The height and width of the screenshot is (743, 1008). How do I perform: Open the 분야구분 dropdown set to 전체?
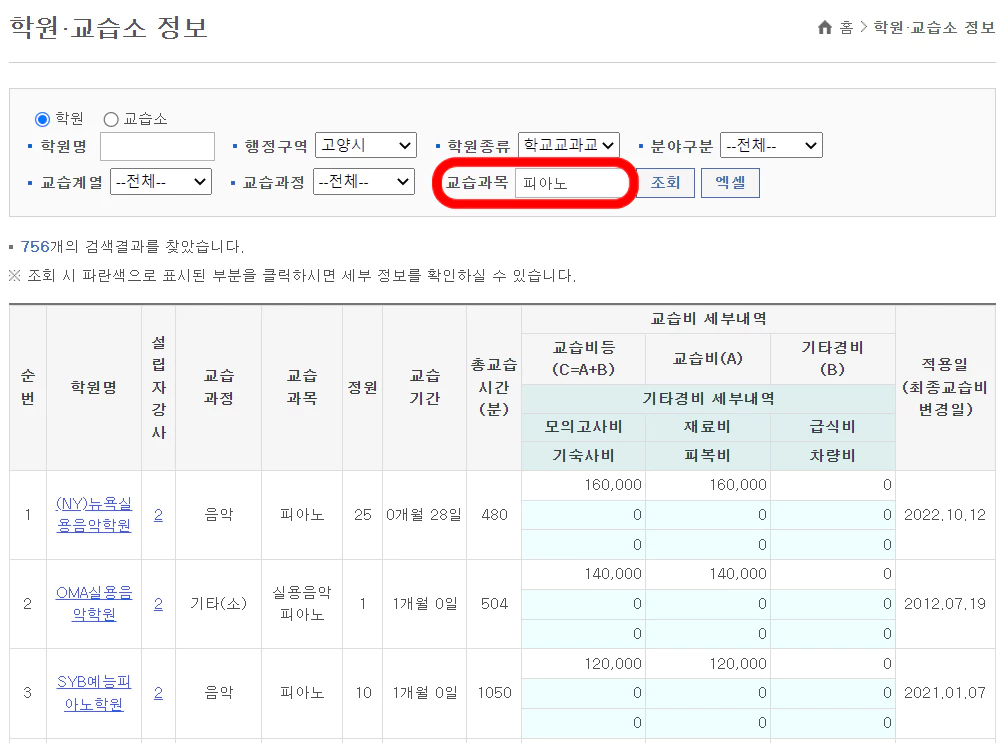tap(771, 144)
